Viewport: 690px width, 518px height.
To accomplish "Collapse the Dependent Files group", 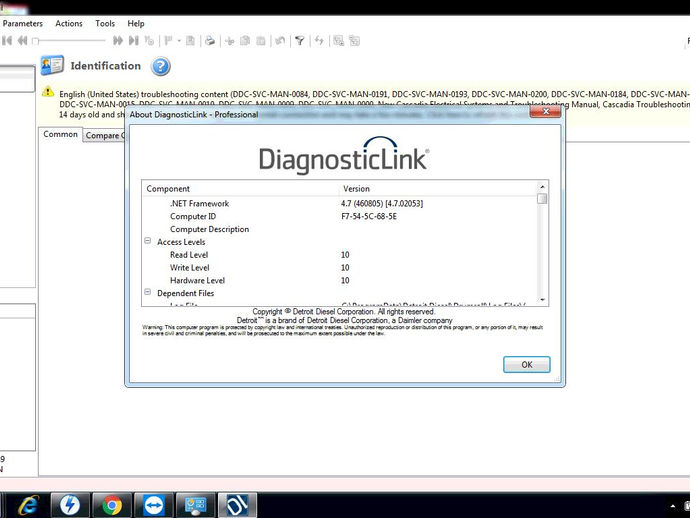I will pyautogui.click(x=148, y=292).
